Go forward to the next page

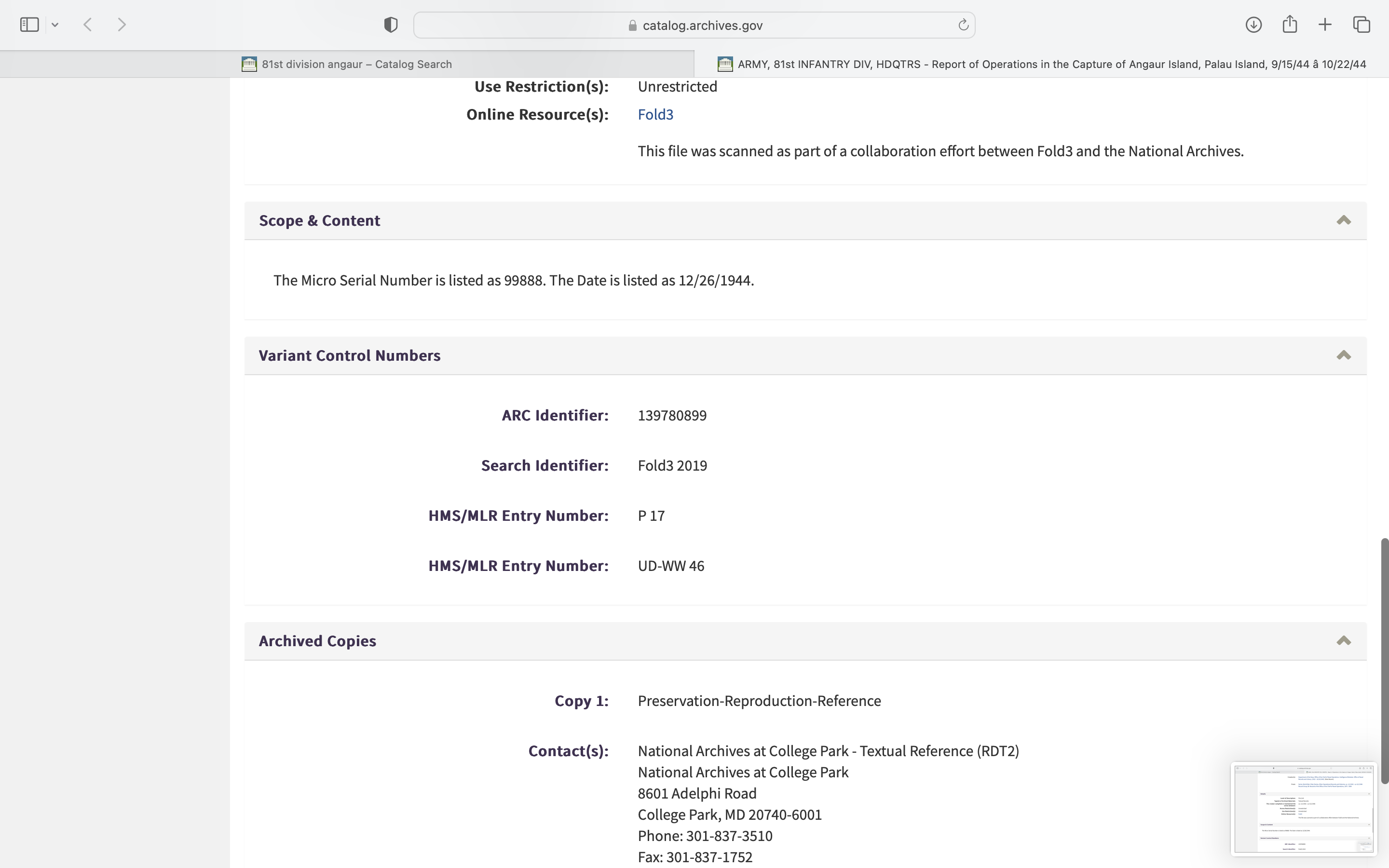click(x=122, y=25)
